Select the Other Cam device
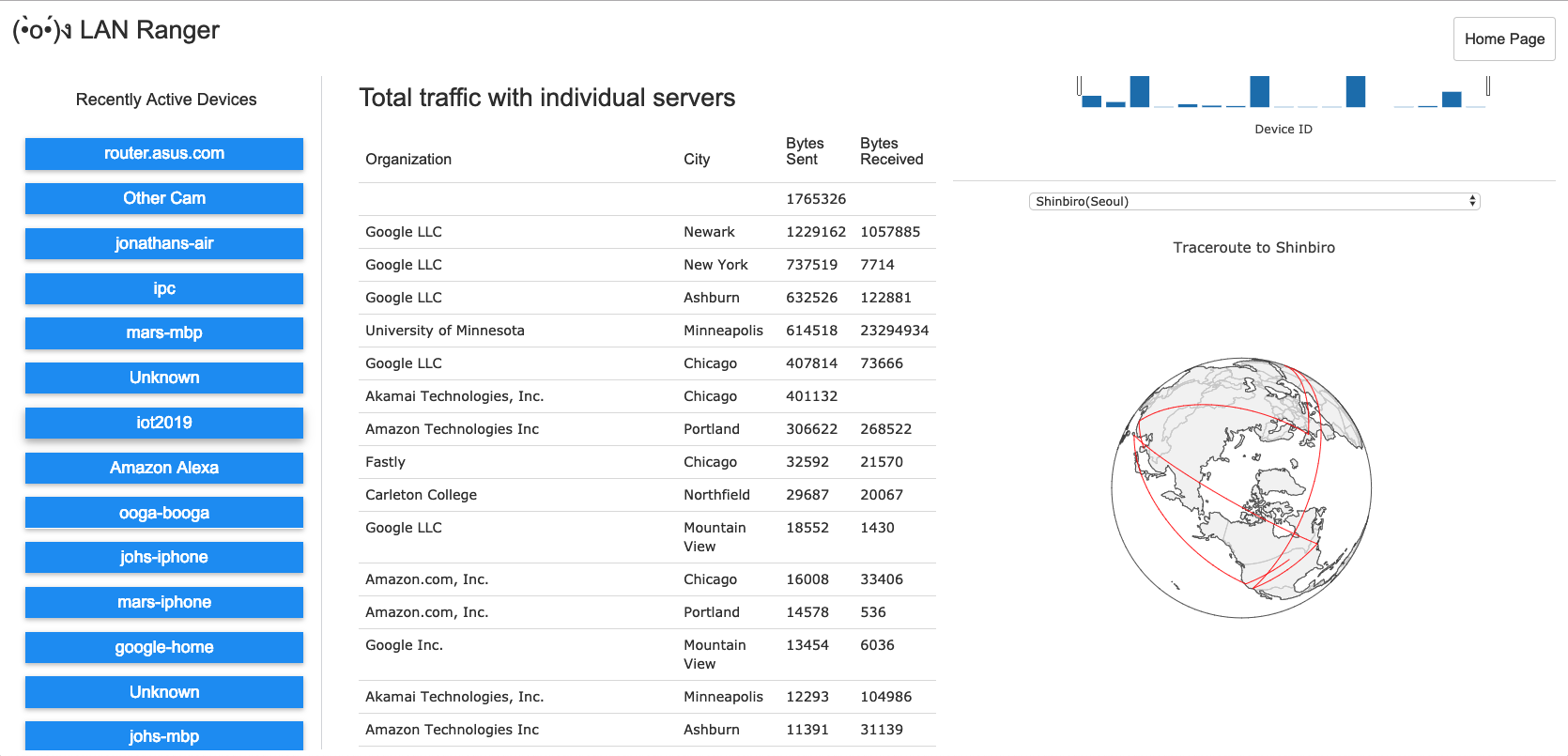 [x=164, y=198]
